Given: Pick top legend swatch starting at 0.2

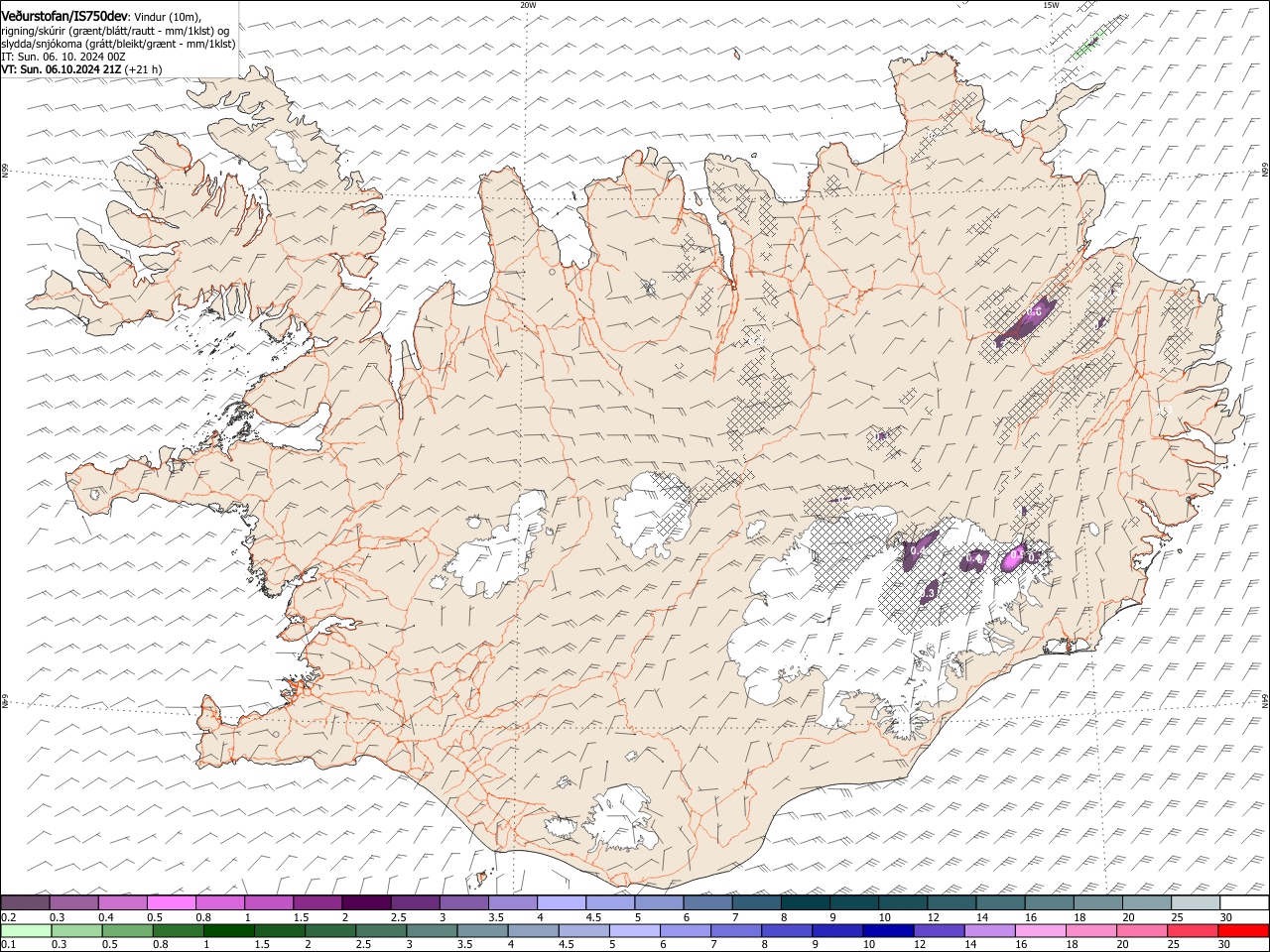Looking at the screenshot, I should point(25,902).
